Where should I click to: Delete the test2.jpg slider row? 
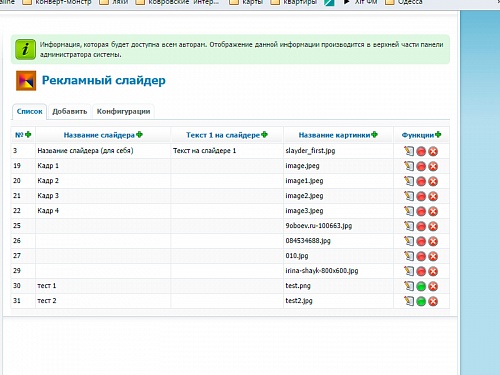pos(433,301)
